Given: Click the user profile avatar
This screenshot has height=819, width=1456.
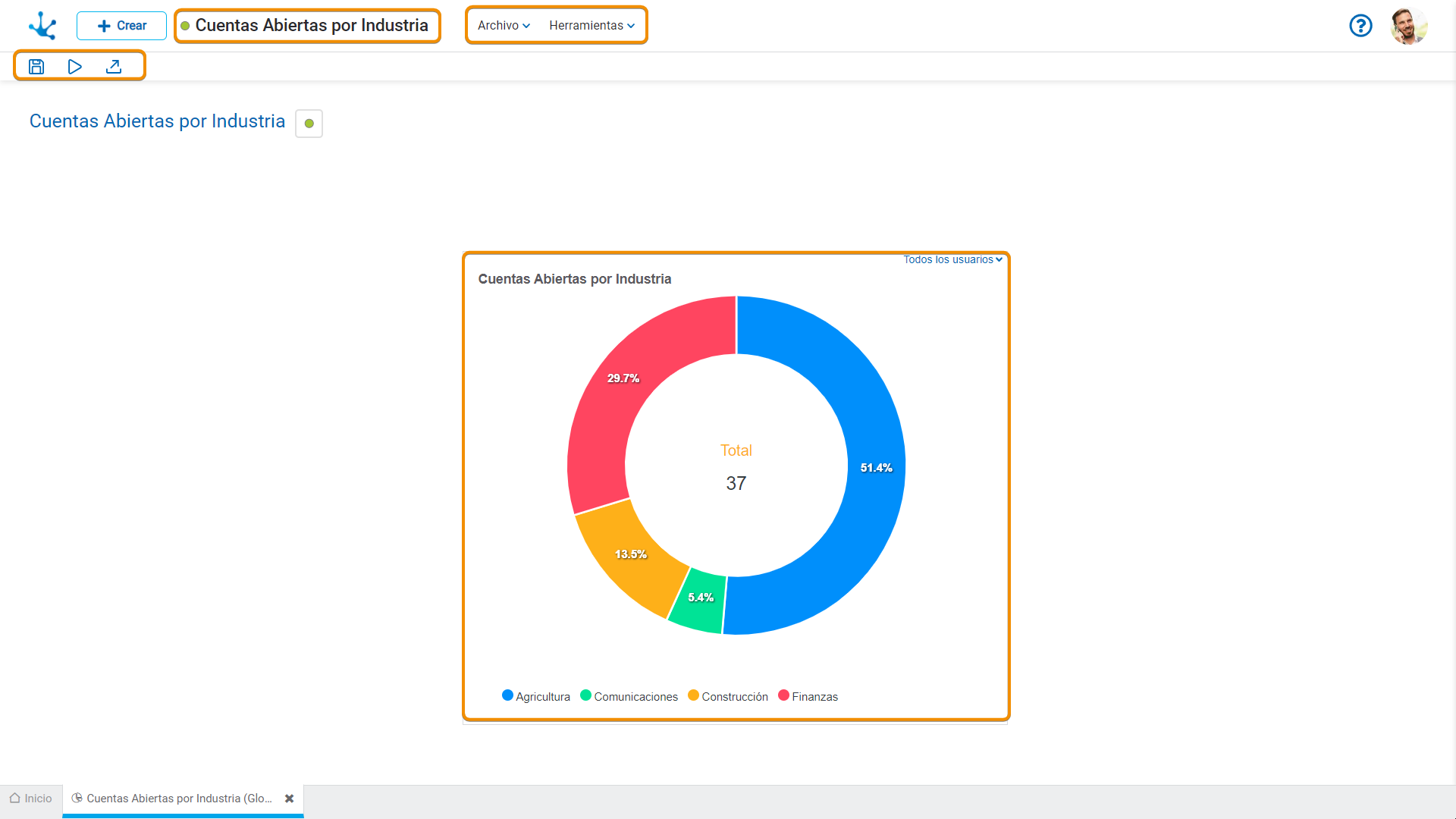Looking at the screenshot, I should [x=1409, y=26].
